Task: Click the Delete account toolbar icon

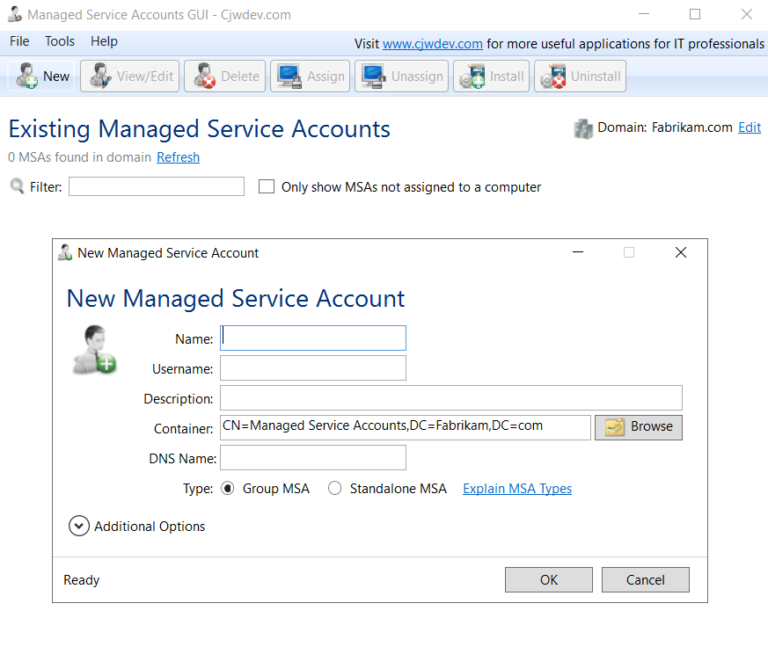Action: point(205,76)
